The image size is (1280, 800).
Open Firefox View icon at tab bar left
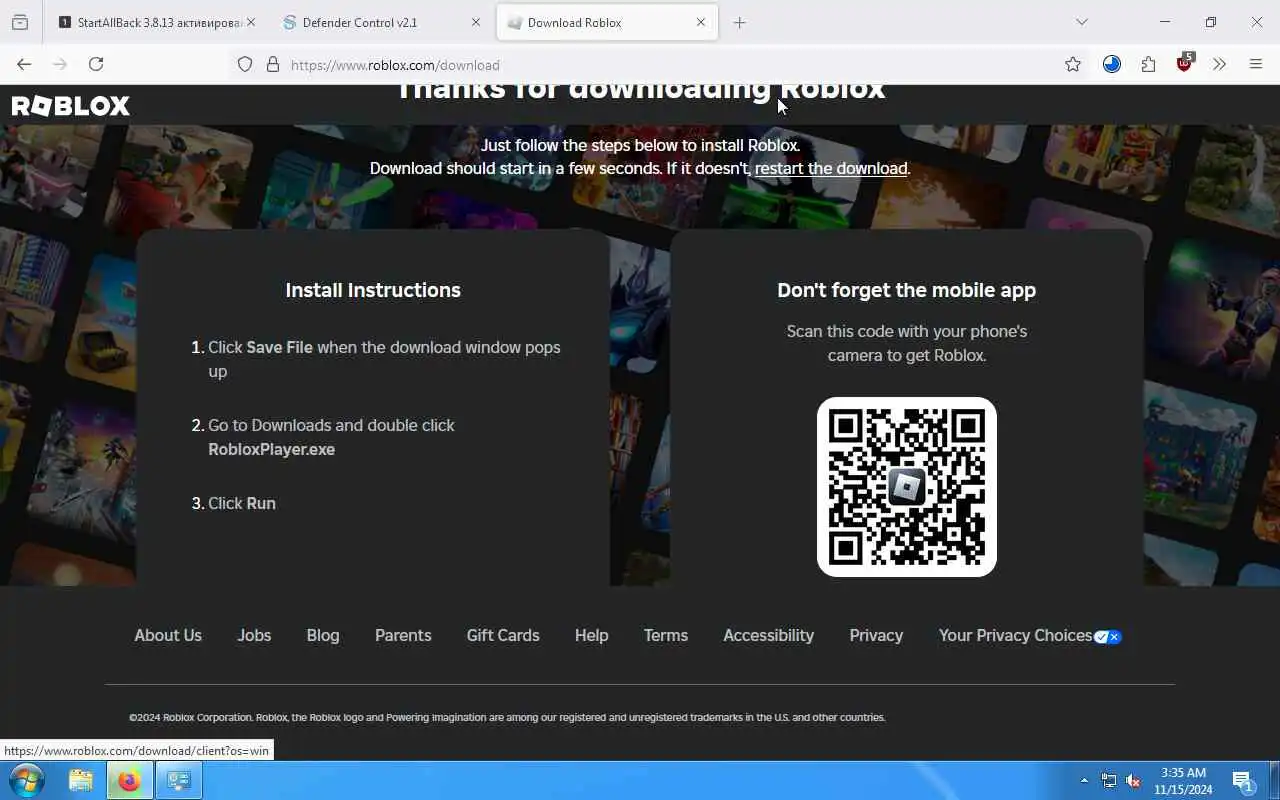pos(20,22)
